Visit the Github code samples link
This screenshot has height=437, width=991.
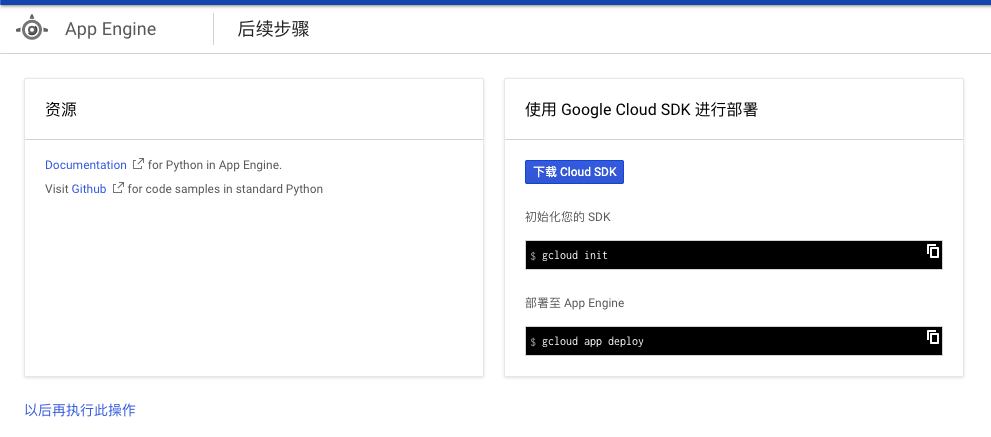[89, 188]
